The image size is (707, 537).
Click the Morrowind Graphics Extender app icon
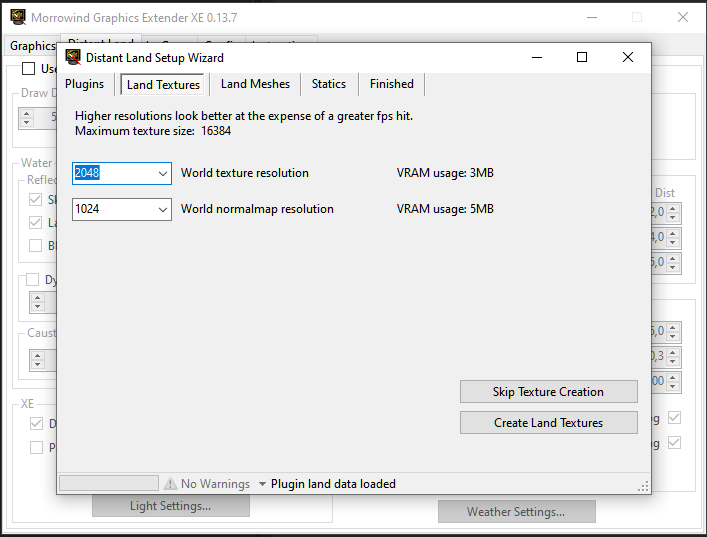tap(16, 17)
